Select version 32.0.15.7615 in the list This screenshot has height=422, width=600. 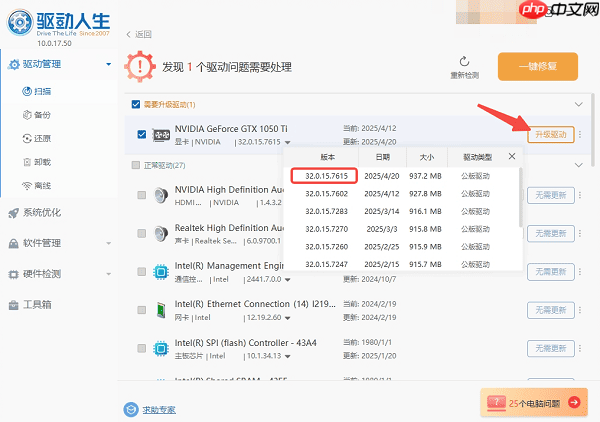324,176
